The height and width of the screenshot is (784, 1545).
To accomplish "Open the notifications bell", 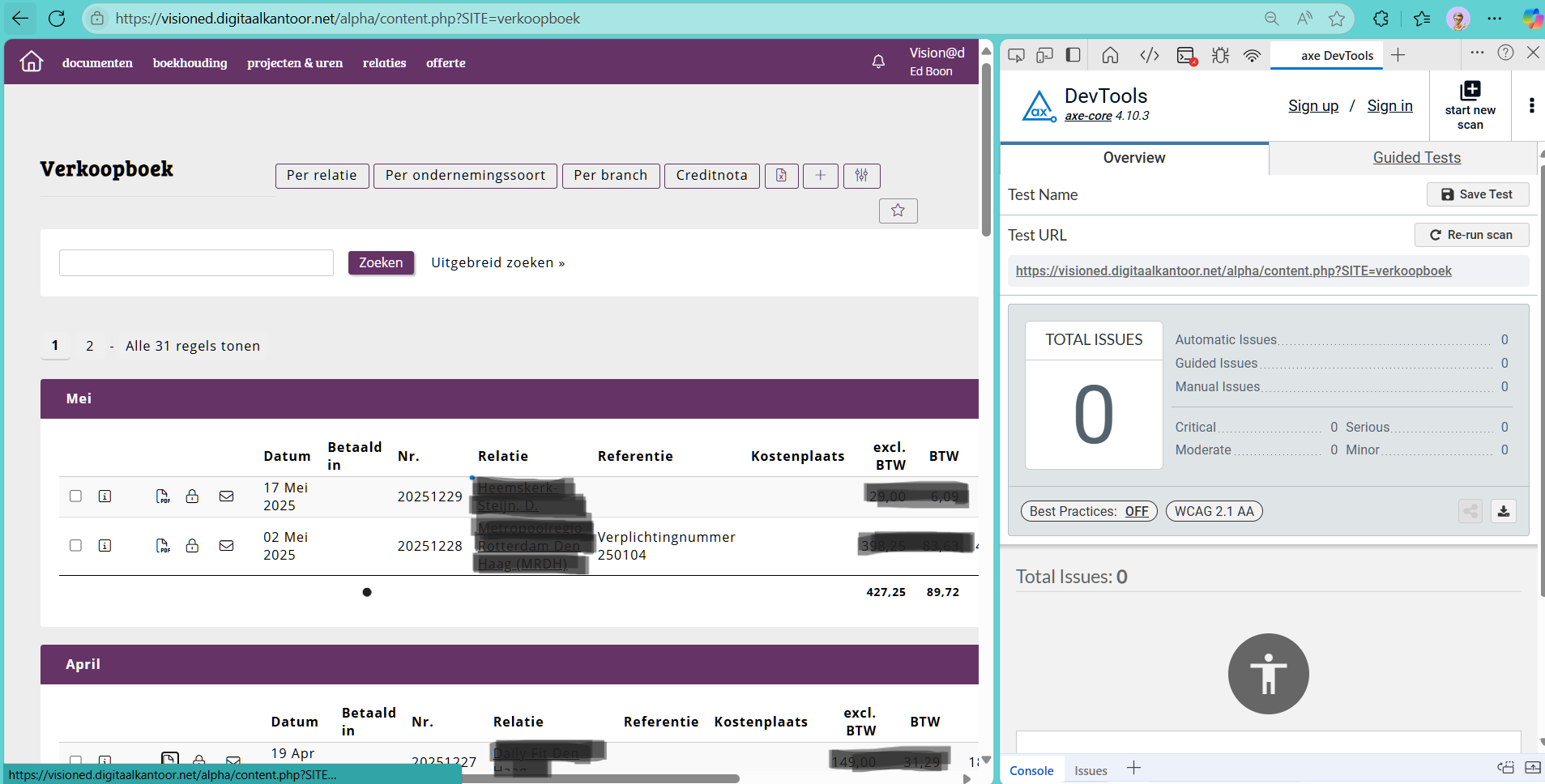I will [878, 62].
